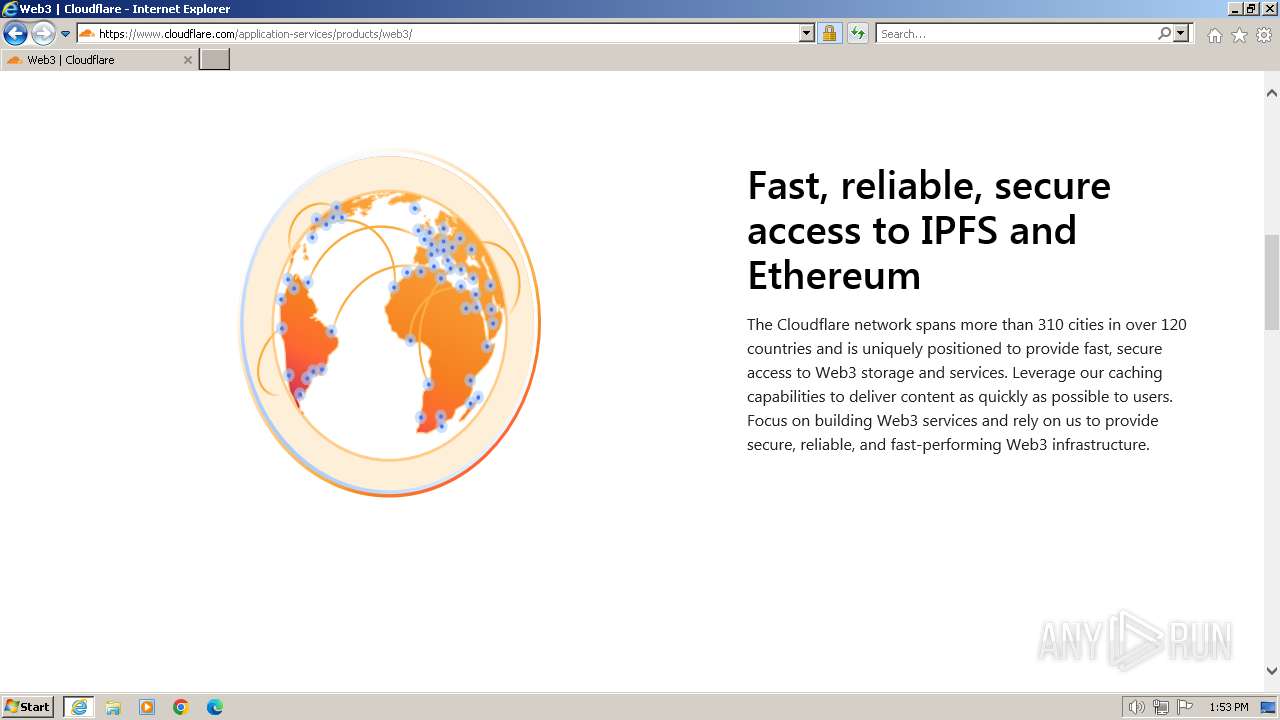Click the Refresh page button
This screenshot has width=1280, height=720.
(857, 33)
